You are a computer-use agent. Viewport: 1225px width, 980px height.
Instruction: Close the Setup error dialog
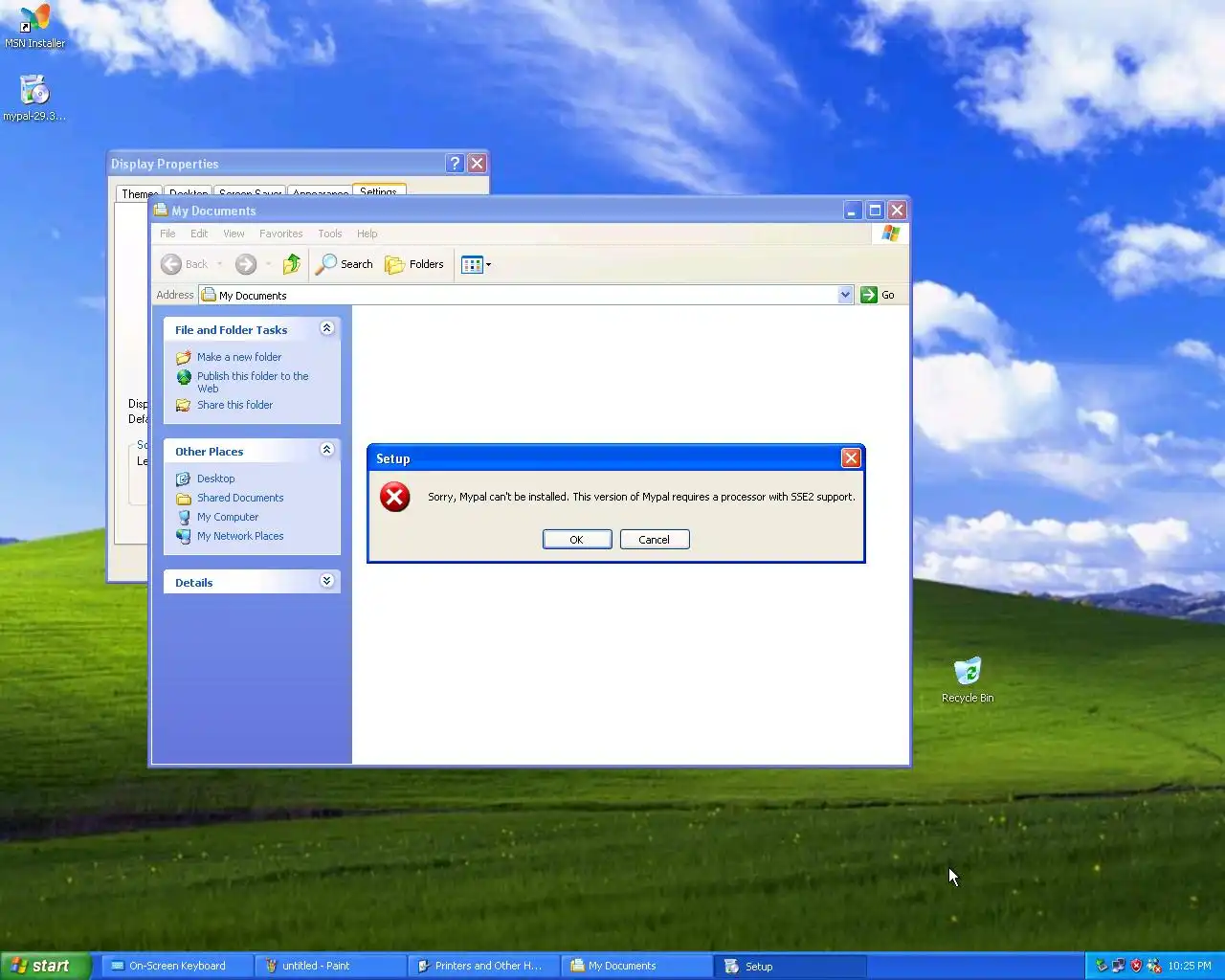coord(851,458)
